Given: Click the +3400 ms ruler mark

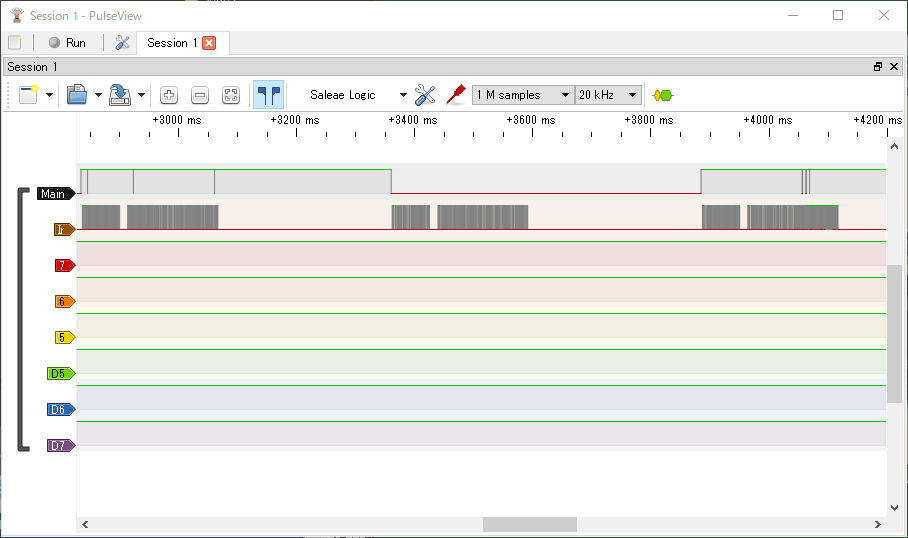Looking at the screenshot, I should (x=413, y=120).
